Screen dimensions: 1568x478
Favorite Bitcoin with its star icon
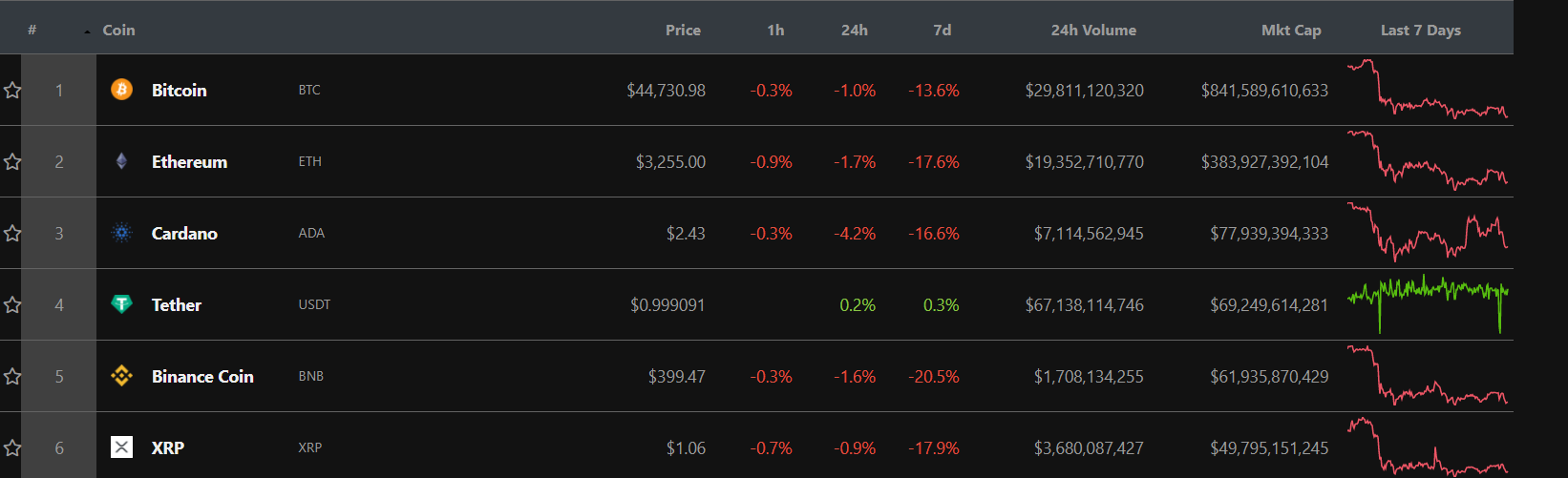(x=12, y=90)
